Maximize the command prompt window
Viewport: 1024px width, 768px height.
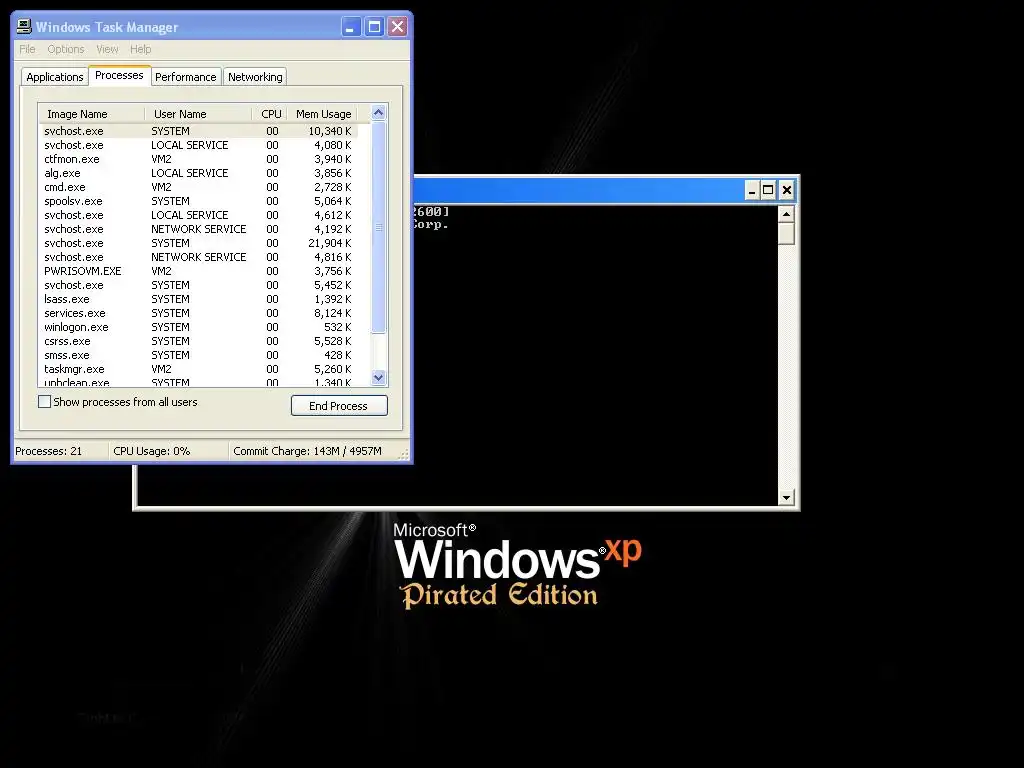click(769, 191)
